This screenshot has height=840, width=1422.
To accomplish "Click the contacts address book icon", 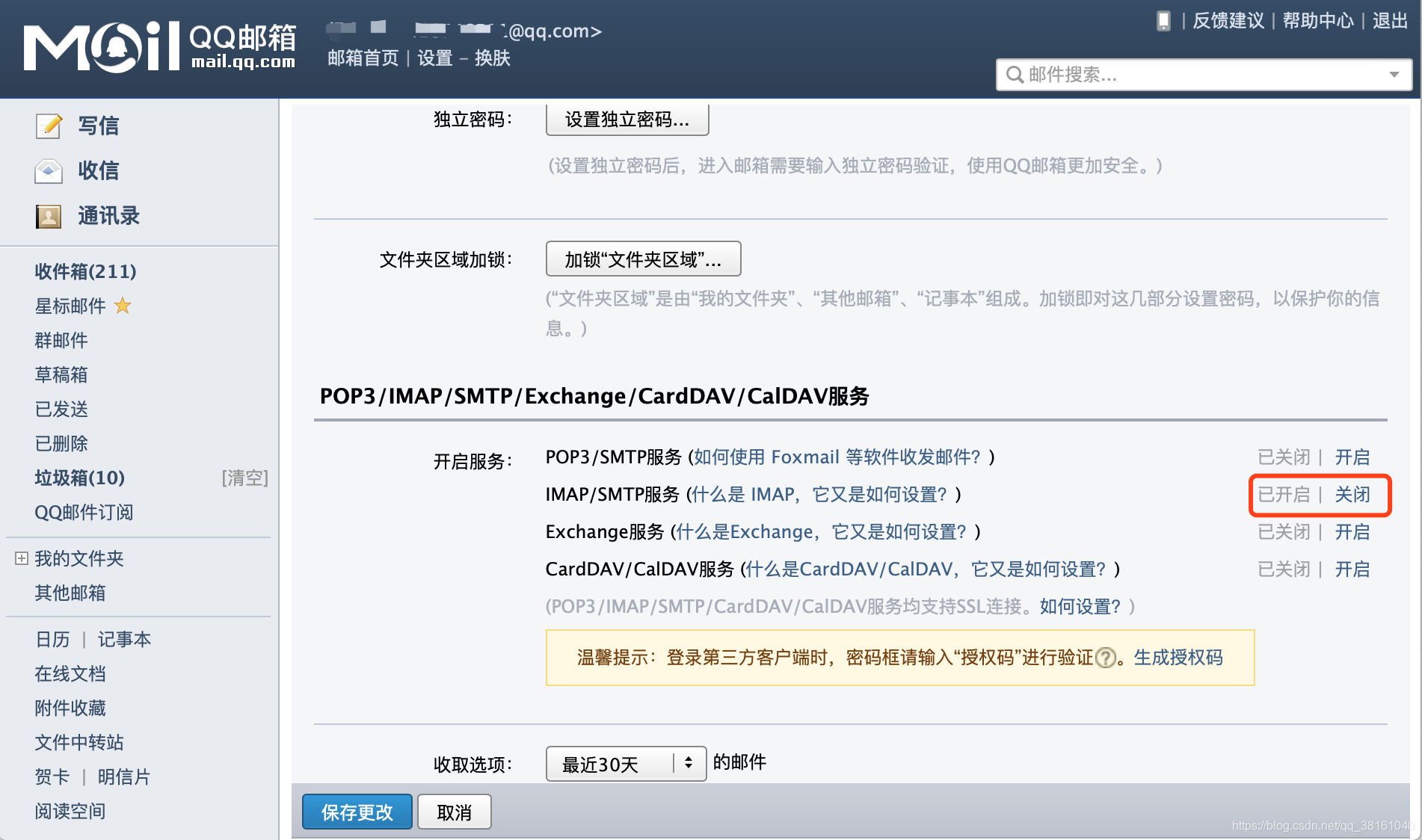I will tap(49, 217).
